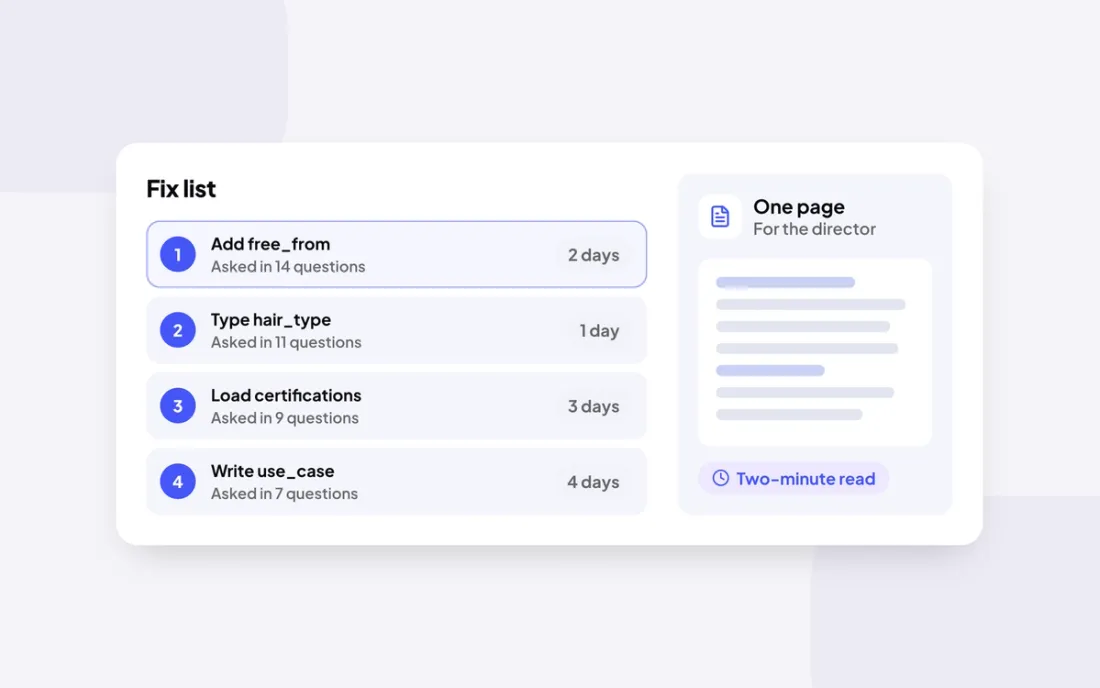Click Asked in 7 questions text
This screenshot has width=1100, height=688.
pyautogui.click(x=284, y=494)
